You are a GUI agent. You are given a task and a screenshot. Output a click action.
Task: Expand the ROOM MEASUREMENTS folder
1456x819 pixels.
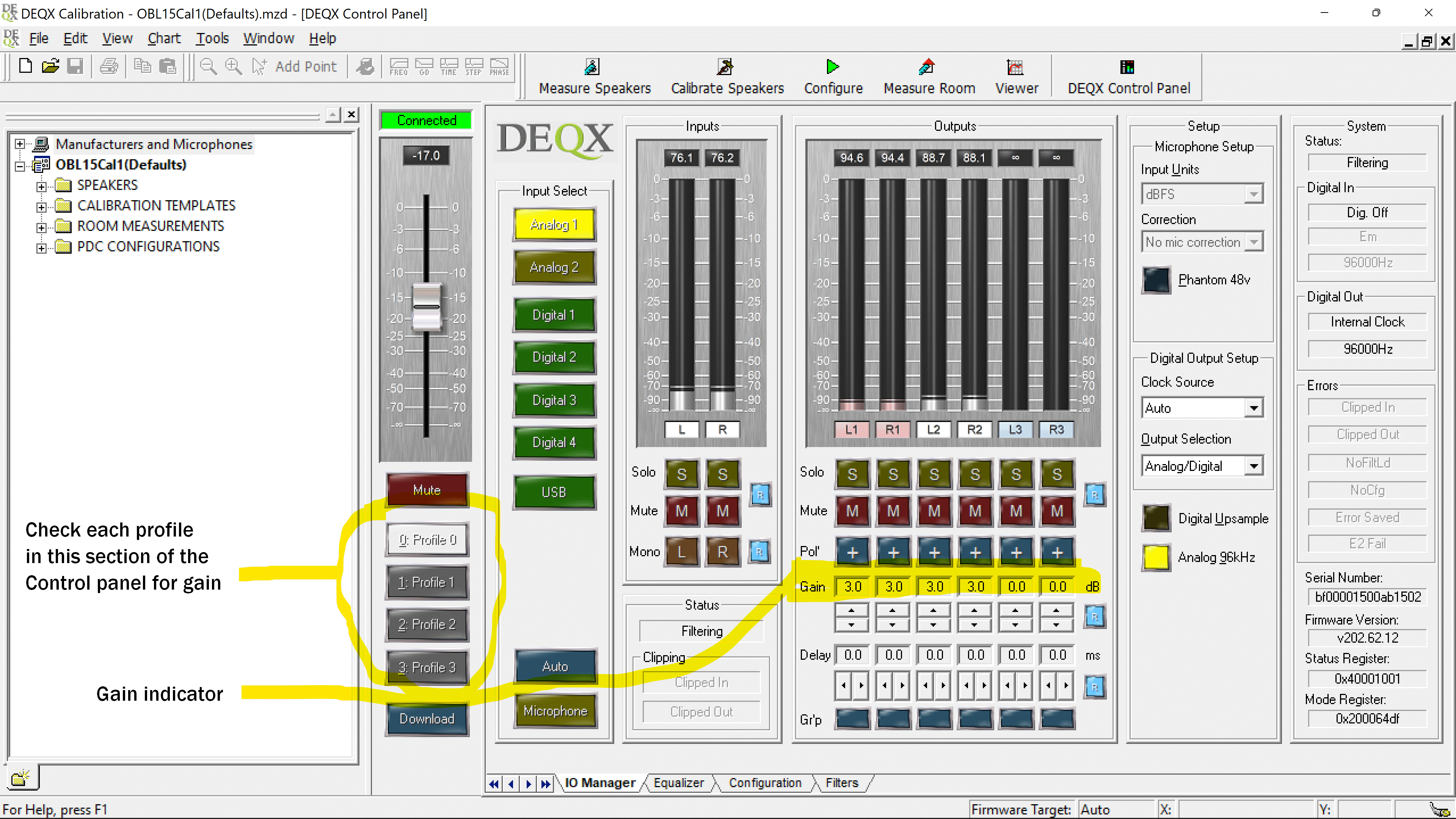click(41, 227)
